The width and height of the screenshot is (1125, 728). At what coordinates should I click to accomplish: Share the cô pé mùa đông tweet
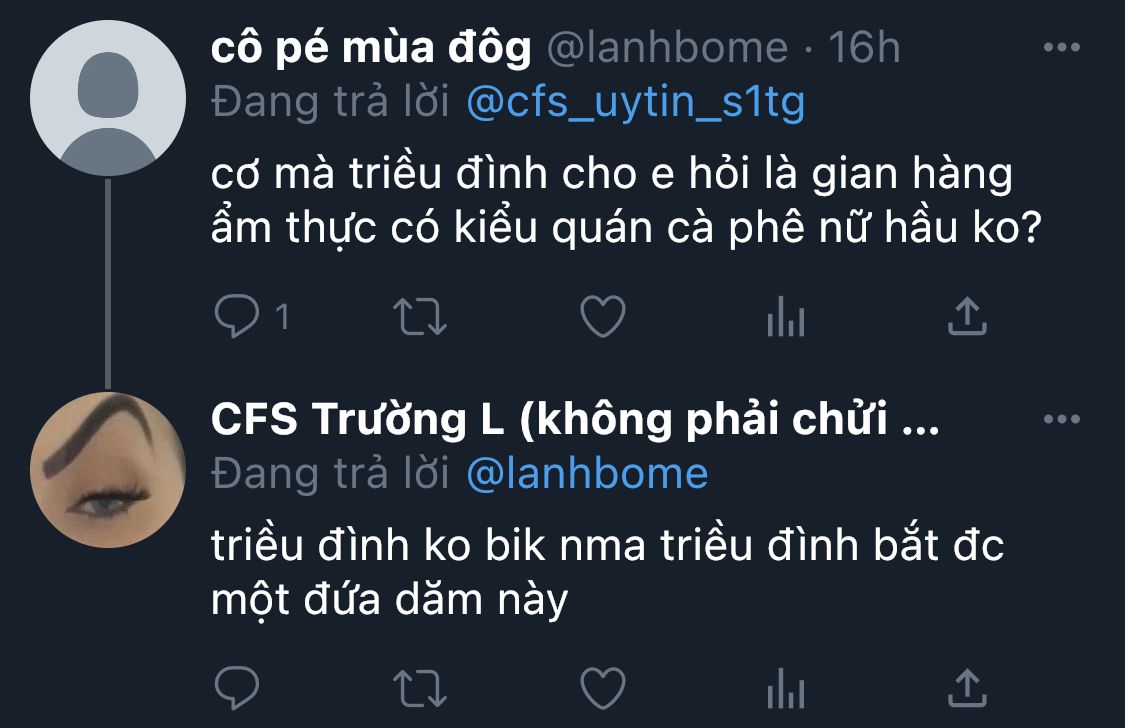click(967, 316)
